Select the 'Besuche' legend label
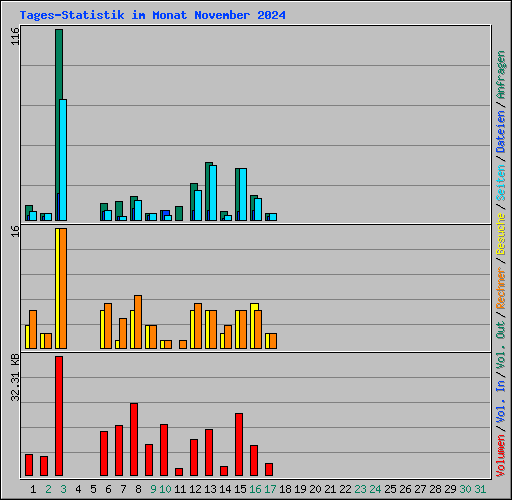512x500 pixels. [x=500, y=234]
